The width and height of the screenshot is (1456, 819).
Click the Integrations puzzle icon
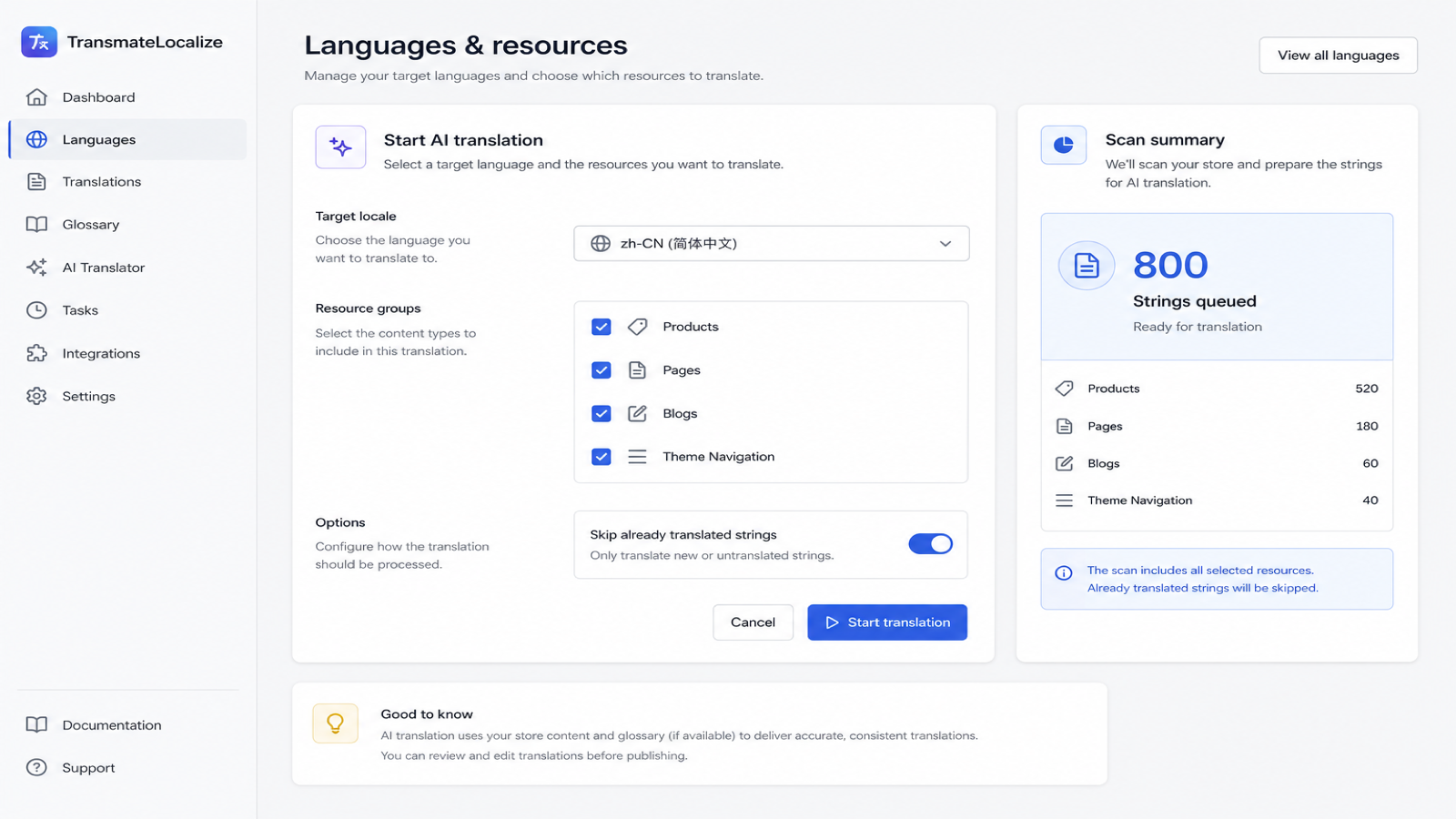[36, 353]
